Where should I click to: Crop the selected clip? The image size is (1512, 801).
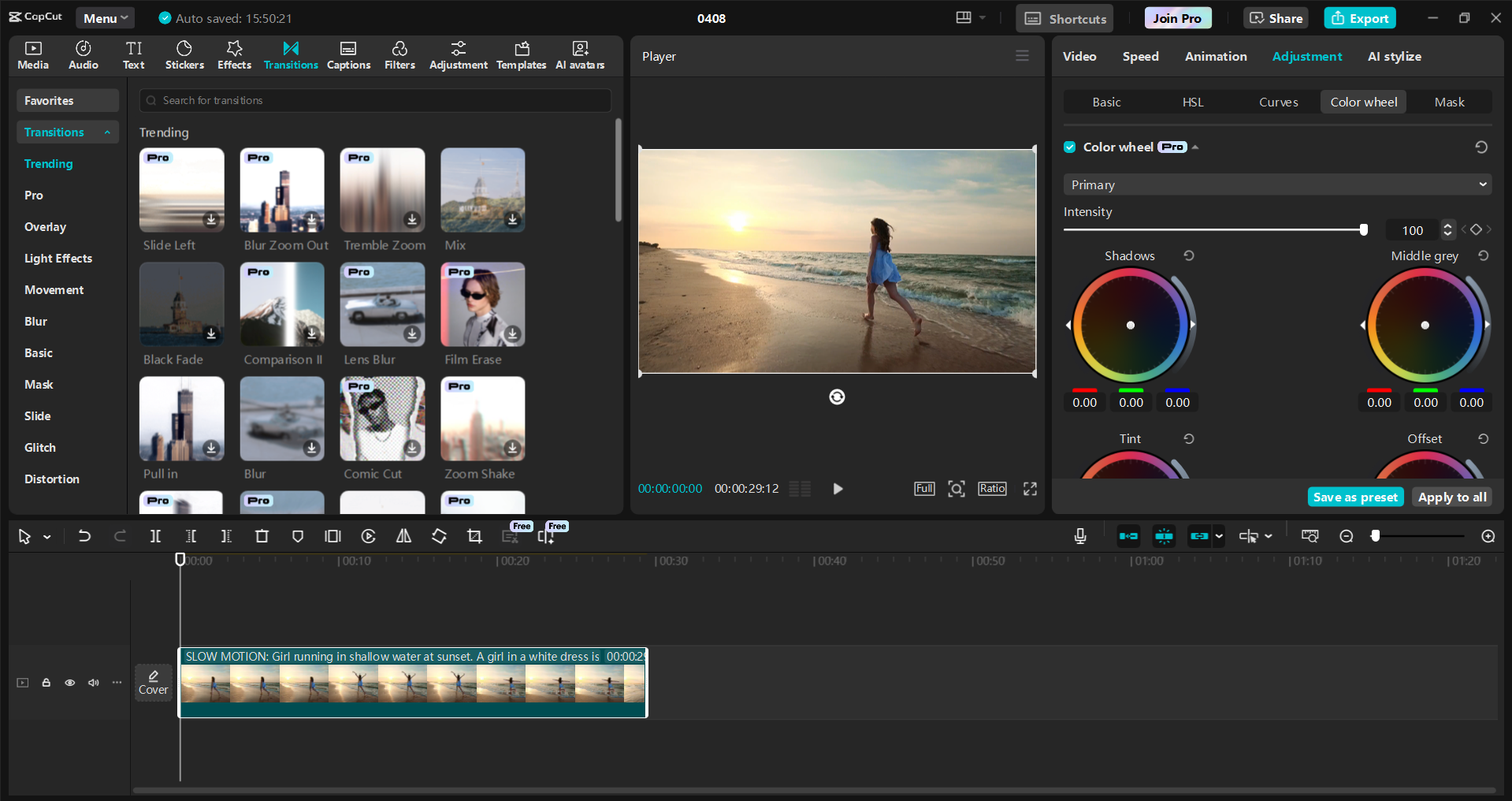(x=474, y=536)
